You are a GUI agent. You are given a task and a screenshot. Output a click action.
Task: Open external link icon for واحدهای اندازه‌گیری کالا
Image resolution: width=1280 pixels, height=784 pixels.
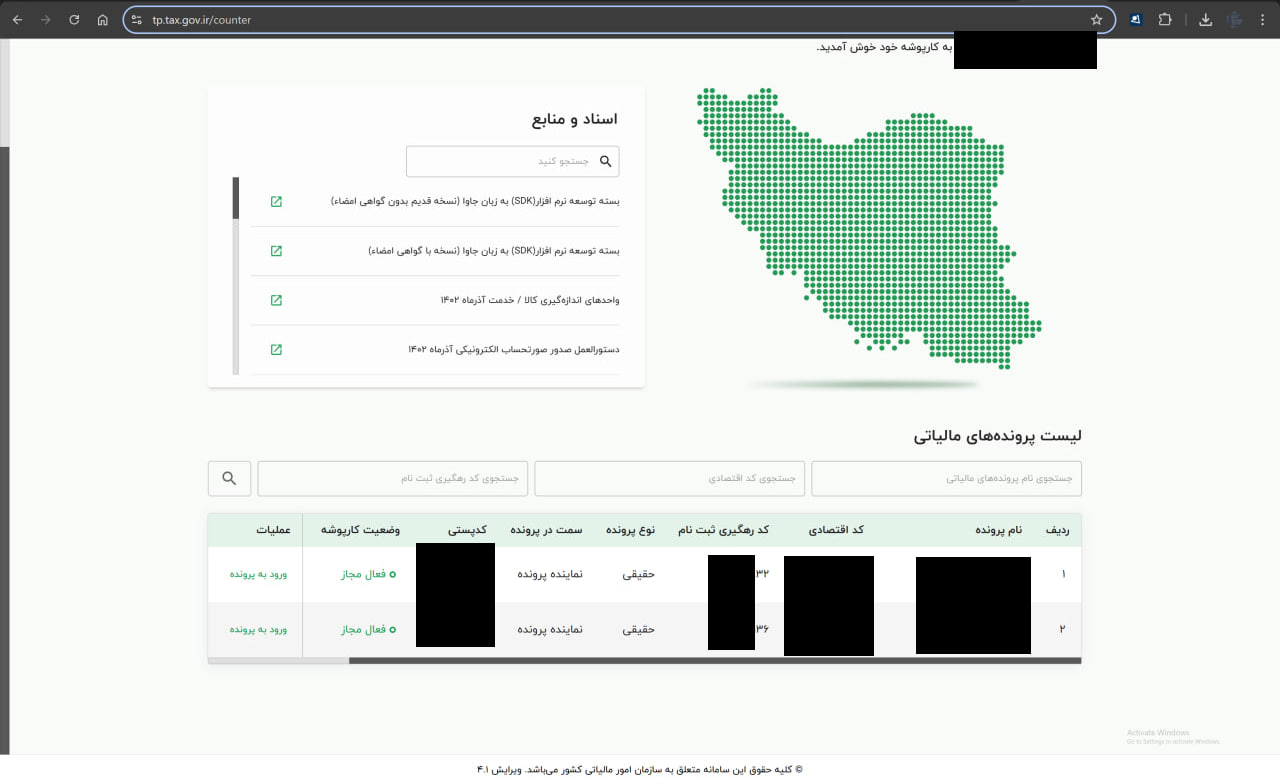pyautogui.click(x=277, y=300)
